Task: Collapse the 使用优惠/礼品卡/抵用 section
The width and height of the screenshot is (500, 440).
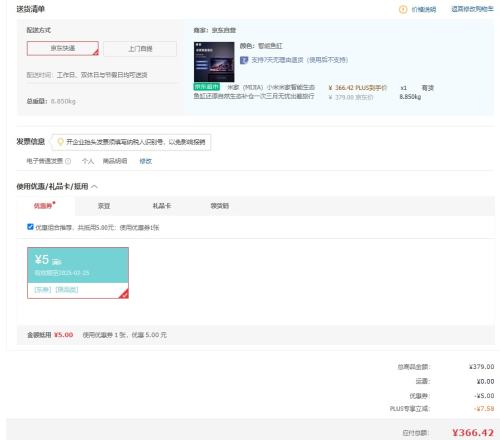Action: pos(94,187)
